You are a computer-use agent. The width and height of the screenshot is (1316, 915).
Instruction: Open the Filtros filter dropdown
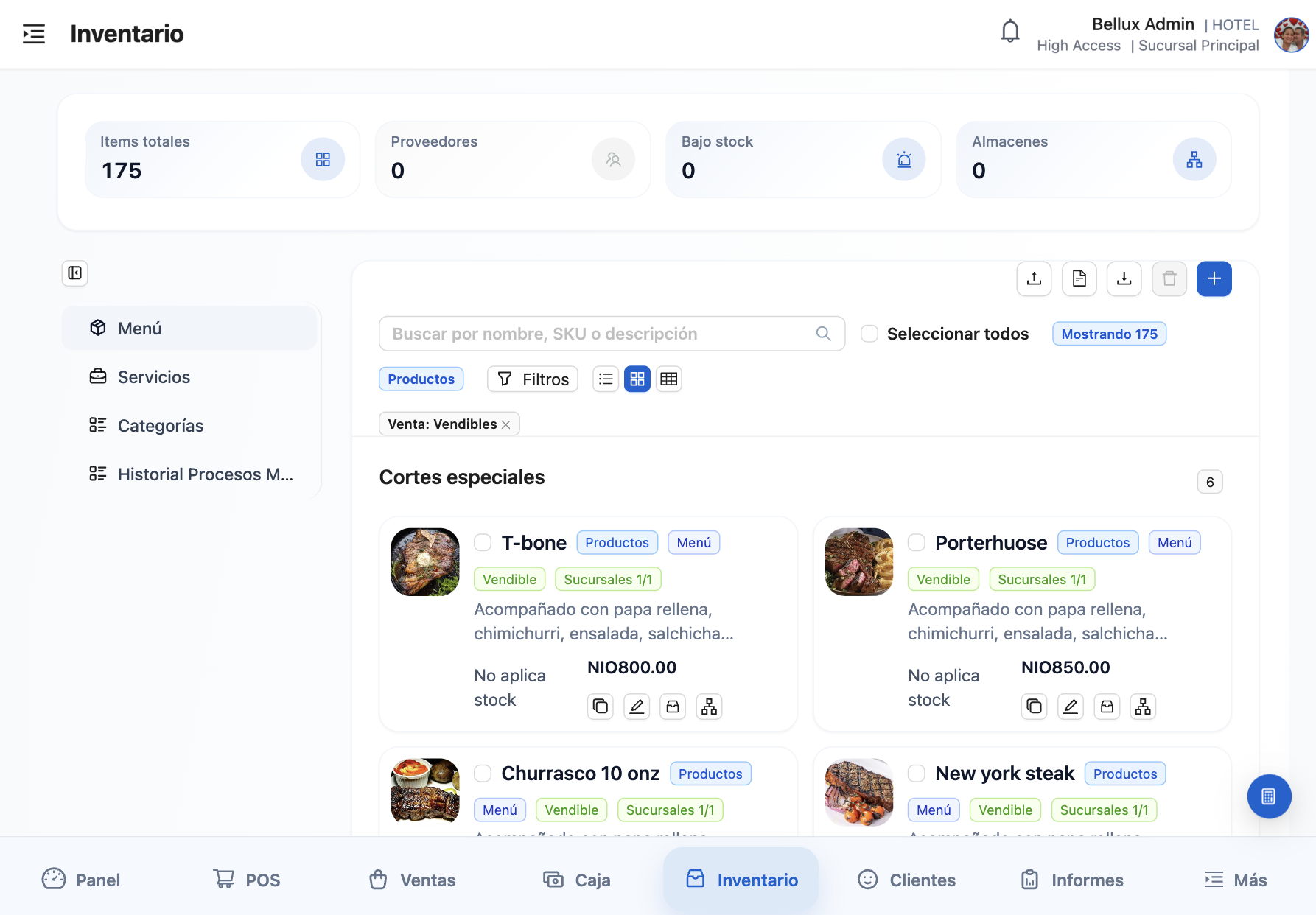pyautogui.click(x=533, y=379)
